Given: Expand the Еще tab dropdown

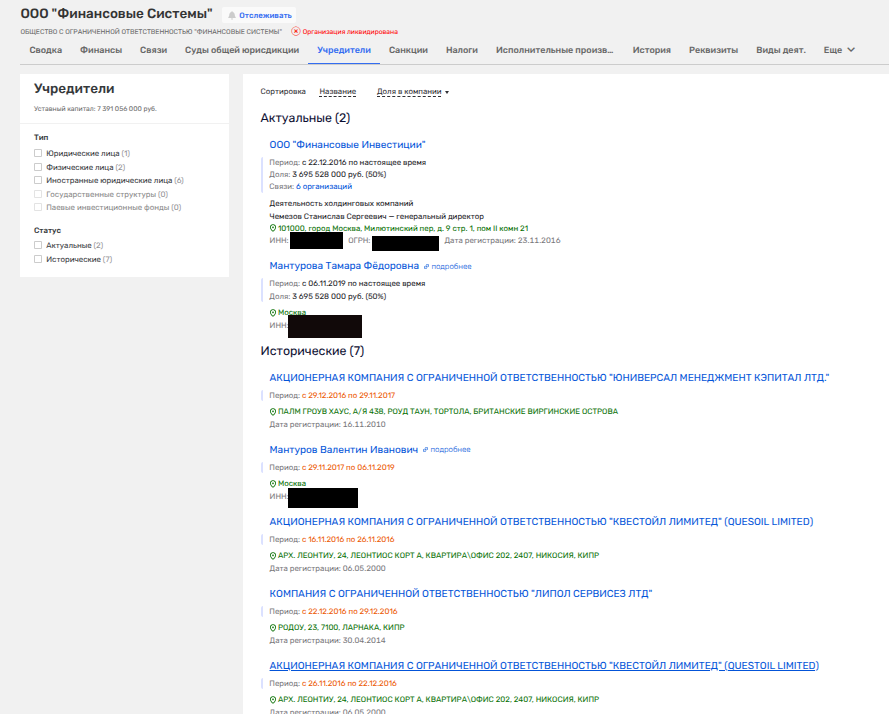Looking at the screenshot, I should click(839, 50).
